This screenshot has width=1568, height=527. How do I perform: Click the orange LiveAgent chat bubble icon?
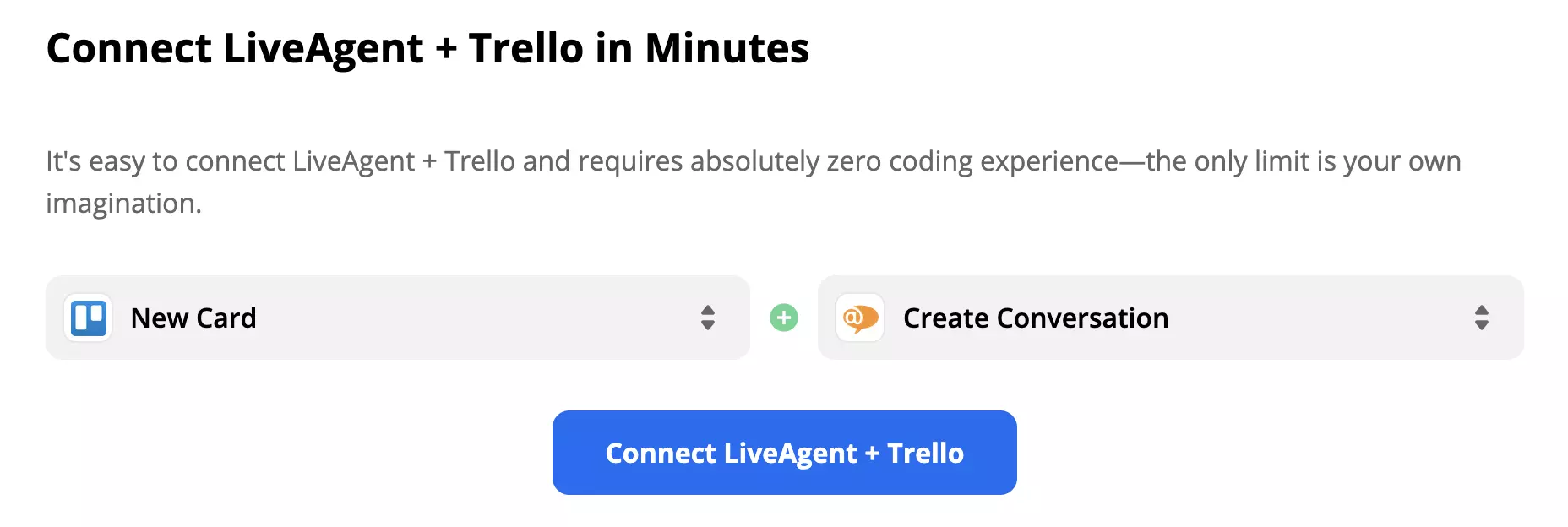(x=859, y=318)
